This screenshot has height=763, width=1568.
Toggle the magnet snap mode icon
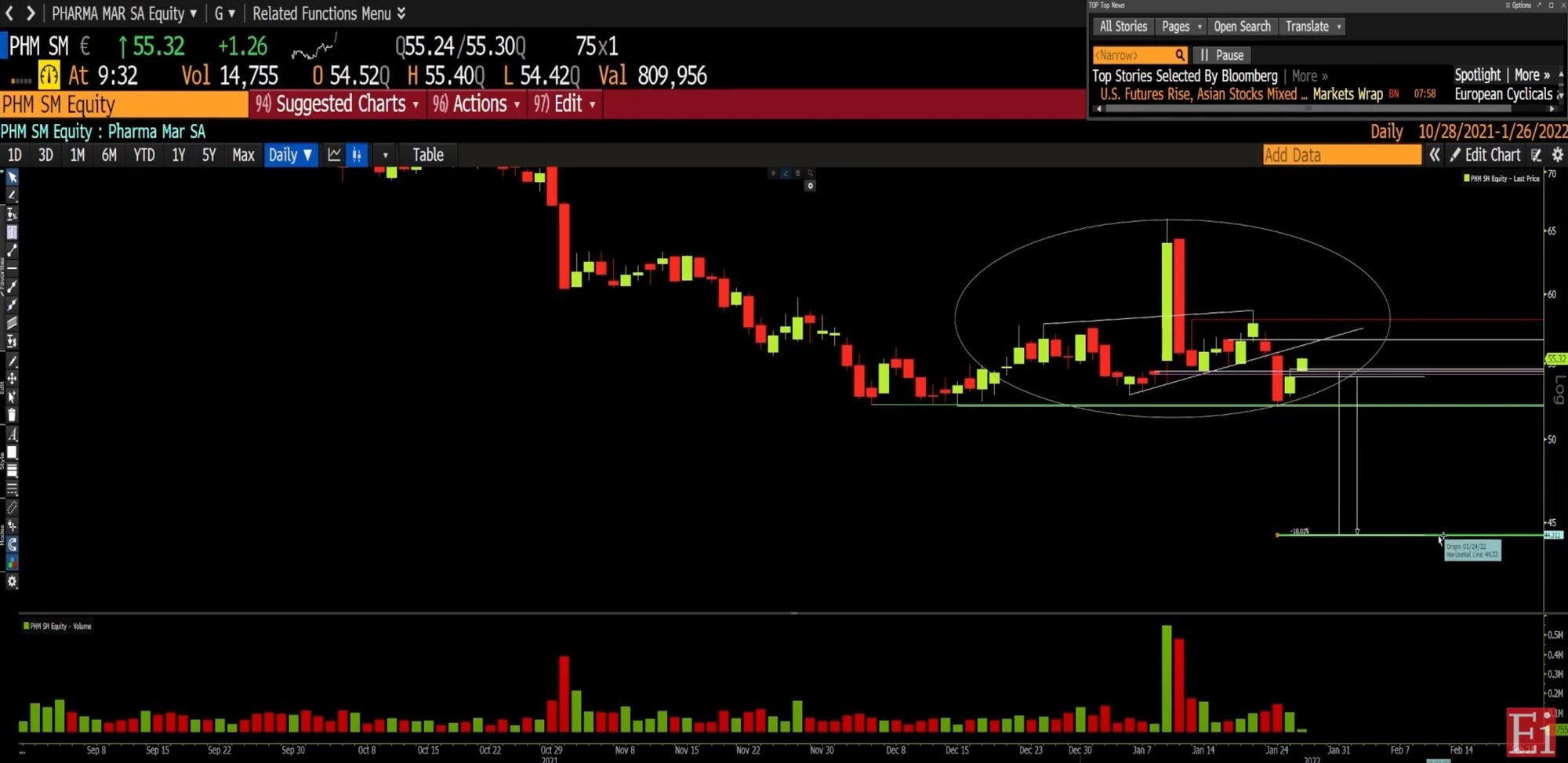tap(13, 544)
